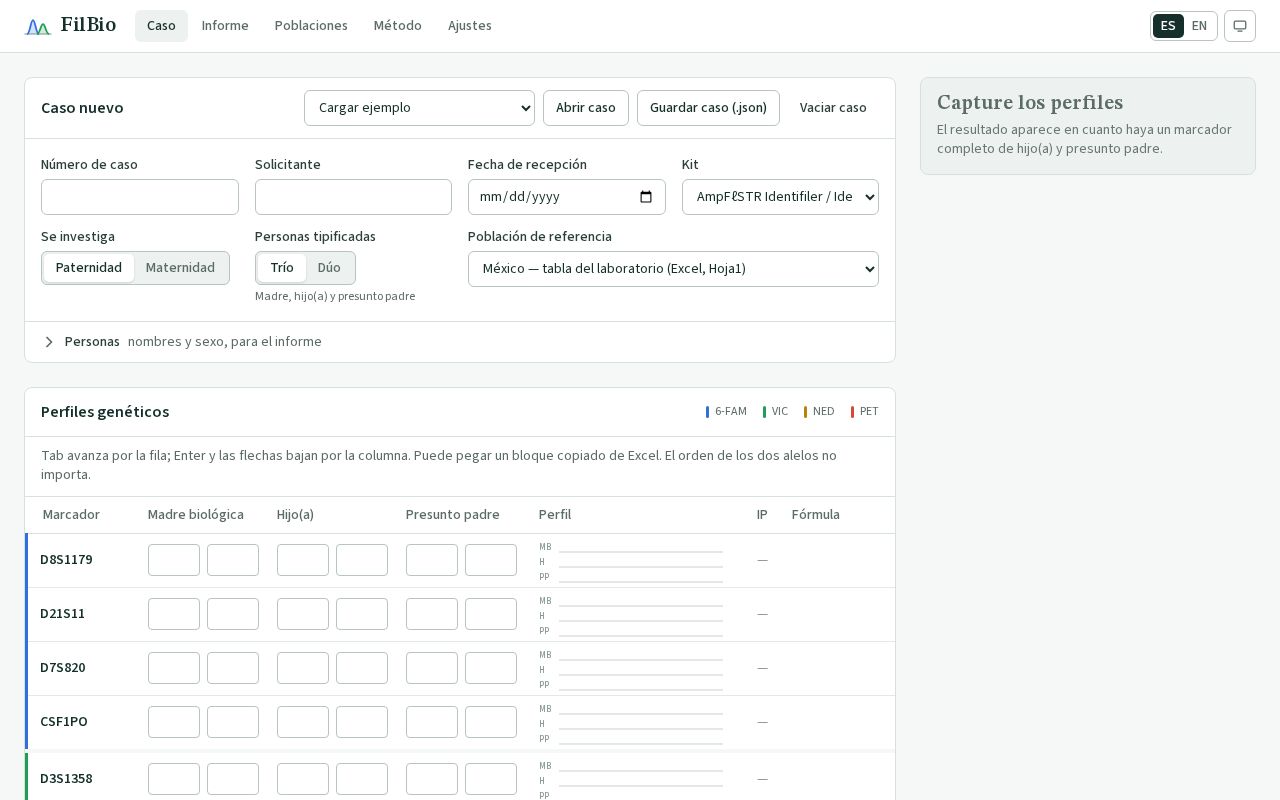Click the NED dye legend label
1280x800 pixels.
pyautogui.click(x=824, y=412)
